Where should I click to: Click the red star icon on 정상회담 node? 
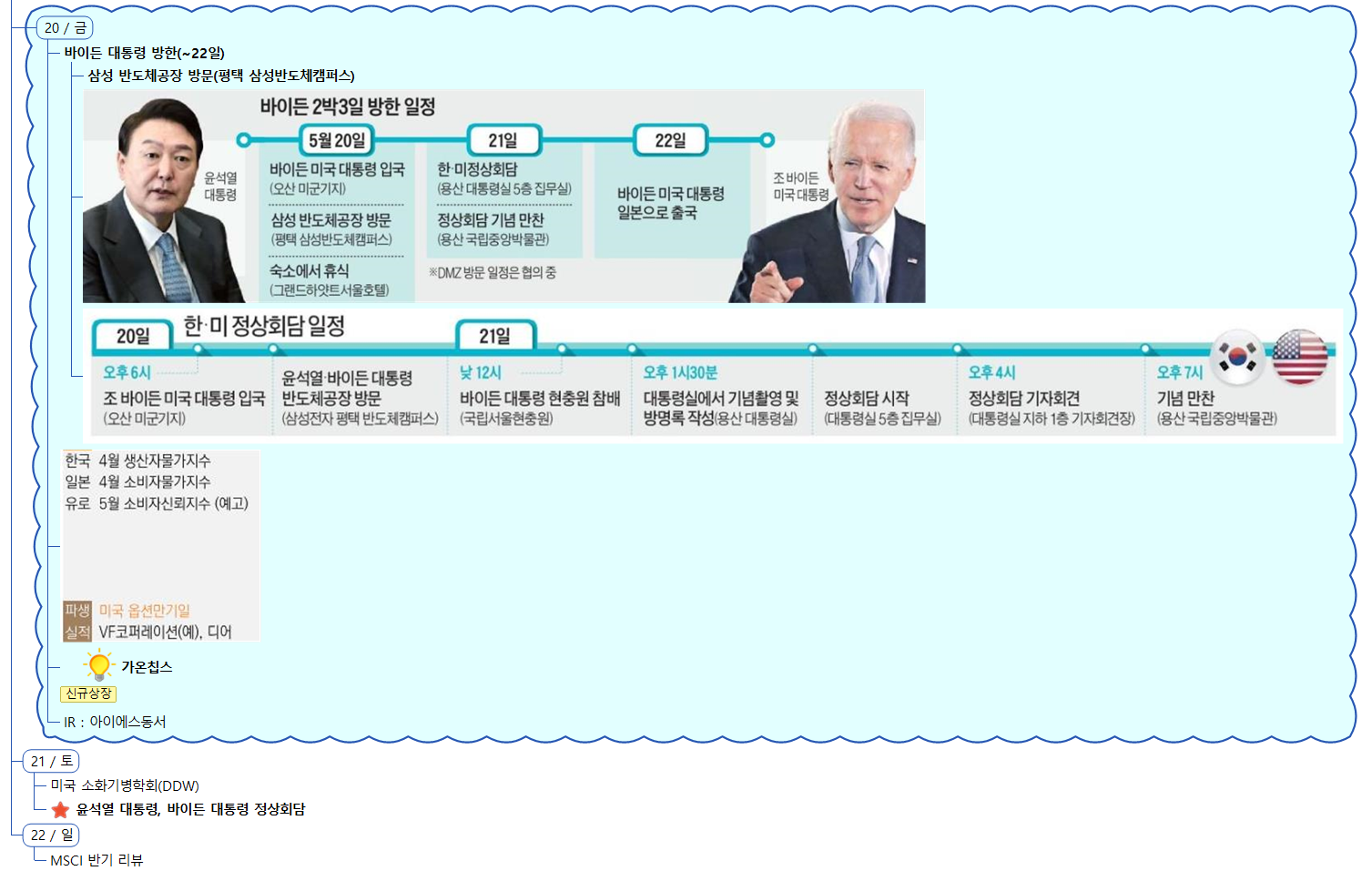coord(60,809)
